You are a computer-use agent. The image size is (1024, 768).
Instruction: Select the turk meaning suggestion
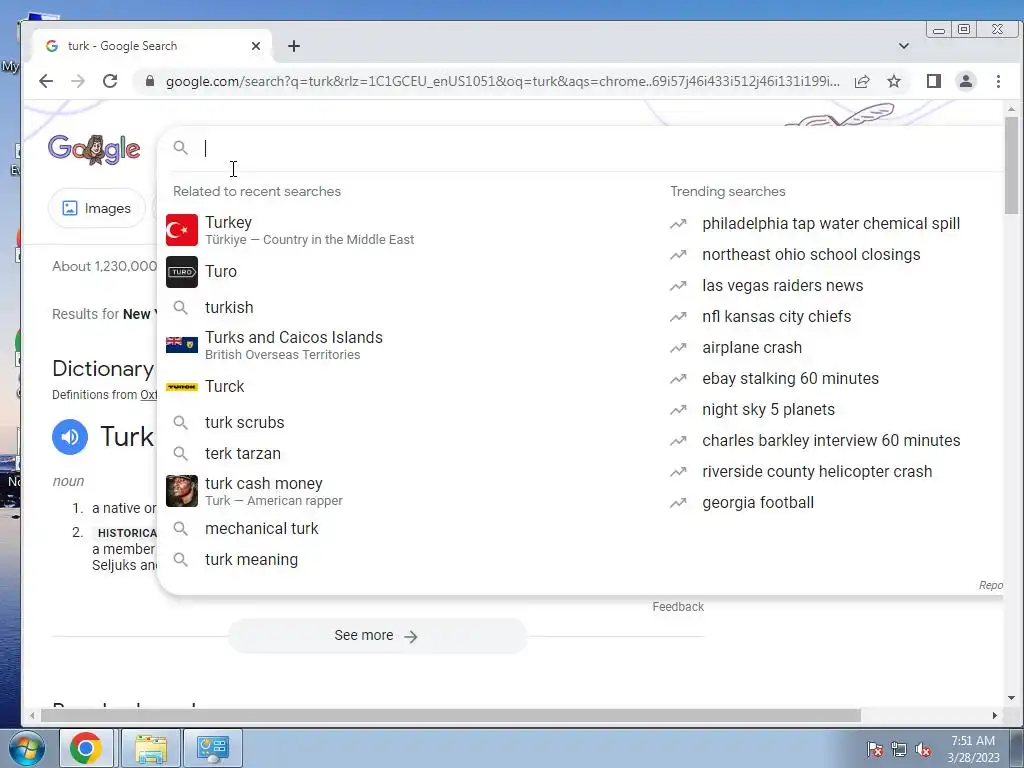pyautogui.click(x=251, y=560)
